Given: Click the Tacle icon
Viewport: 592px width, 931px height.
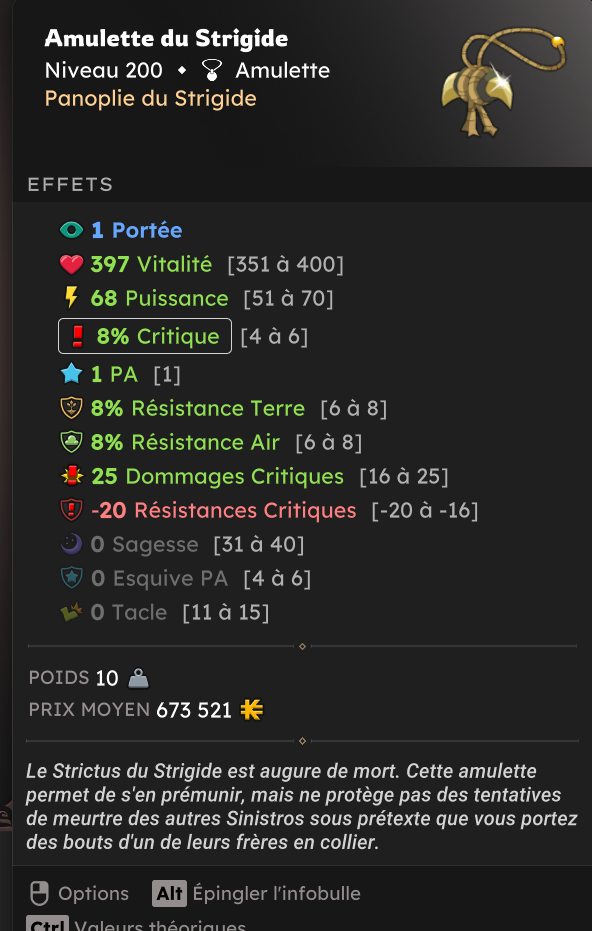Looking at the screenshot, I should [72, 612].
